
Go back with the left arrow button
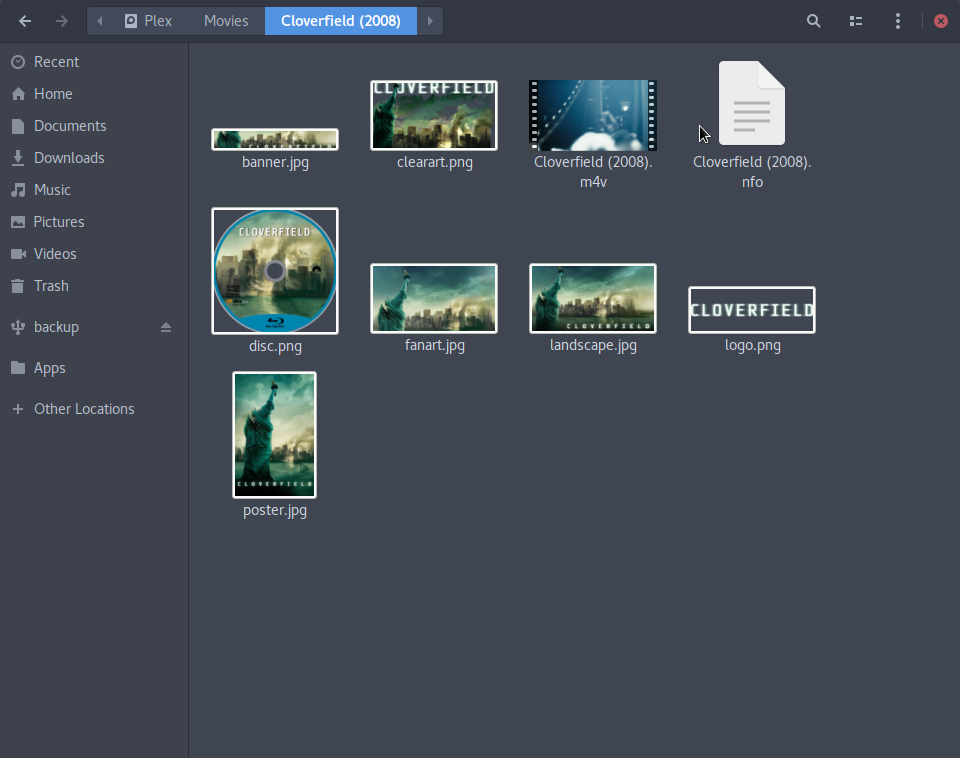(25, 21)
